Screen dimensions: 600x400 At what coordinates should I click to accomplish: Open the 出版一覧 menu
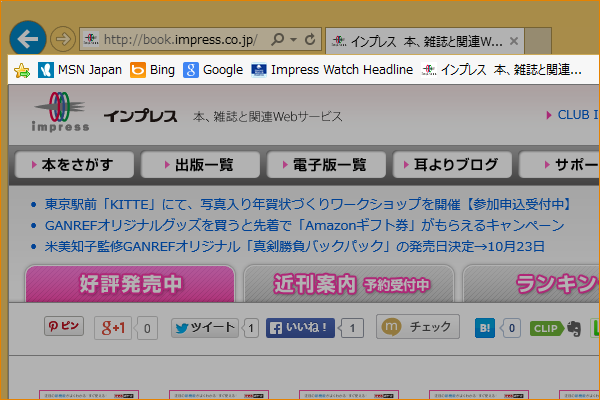coord(200,165)
